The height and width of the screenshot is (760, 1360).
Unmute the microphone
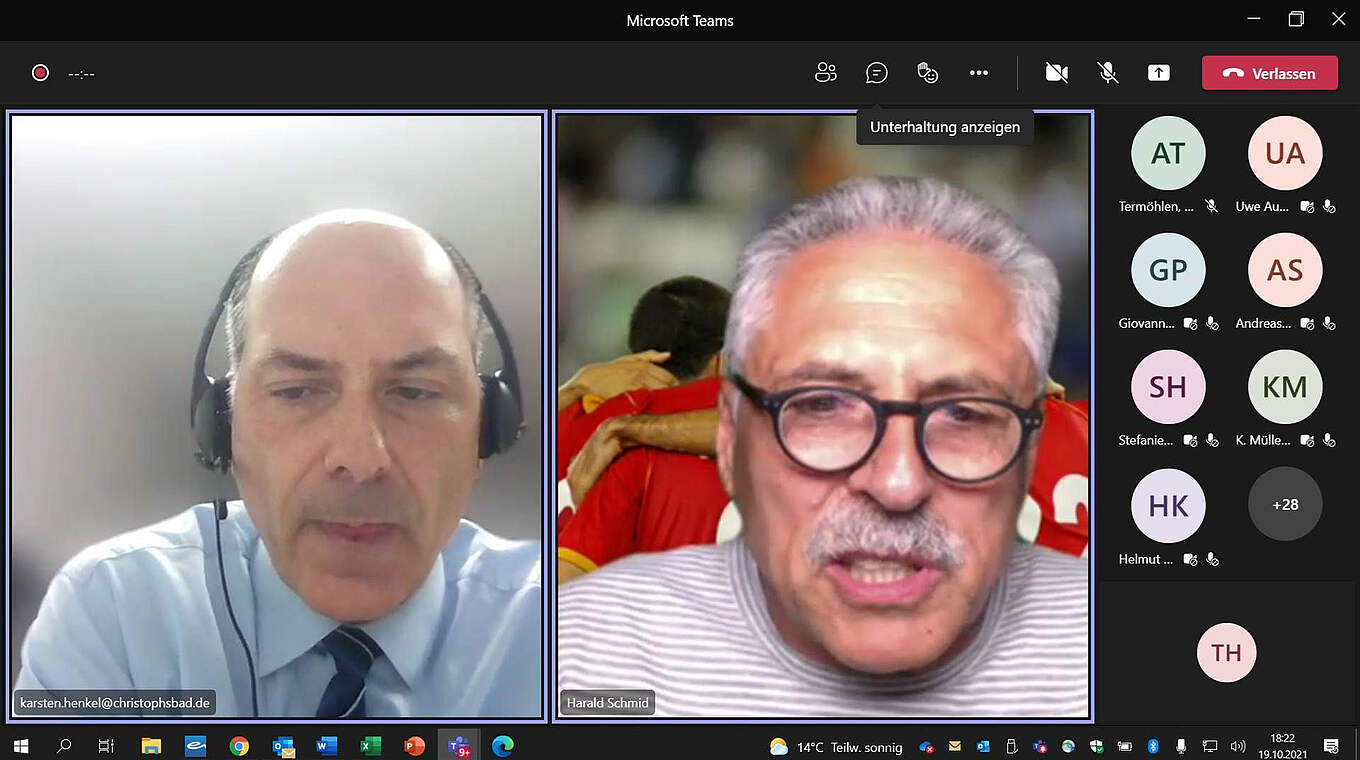pyautogui.click(x=1107, y=73)
